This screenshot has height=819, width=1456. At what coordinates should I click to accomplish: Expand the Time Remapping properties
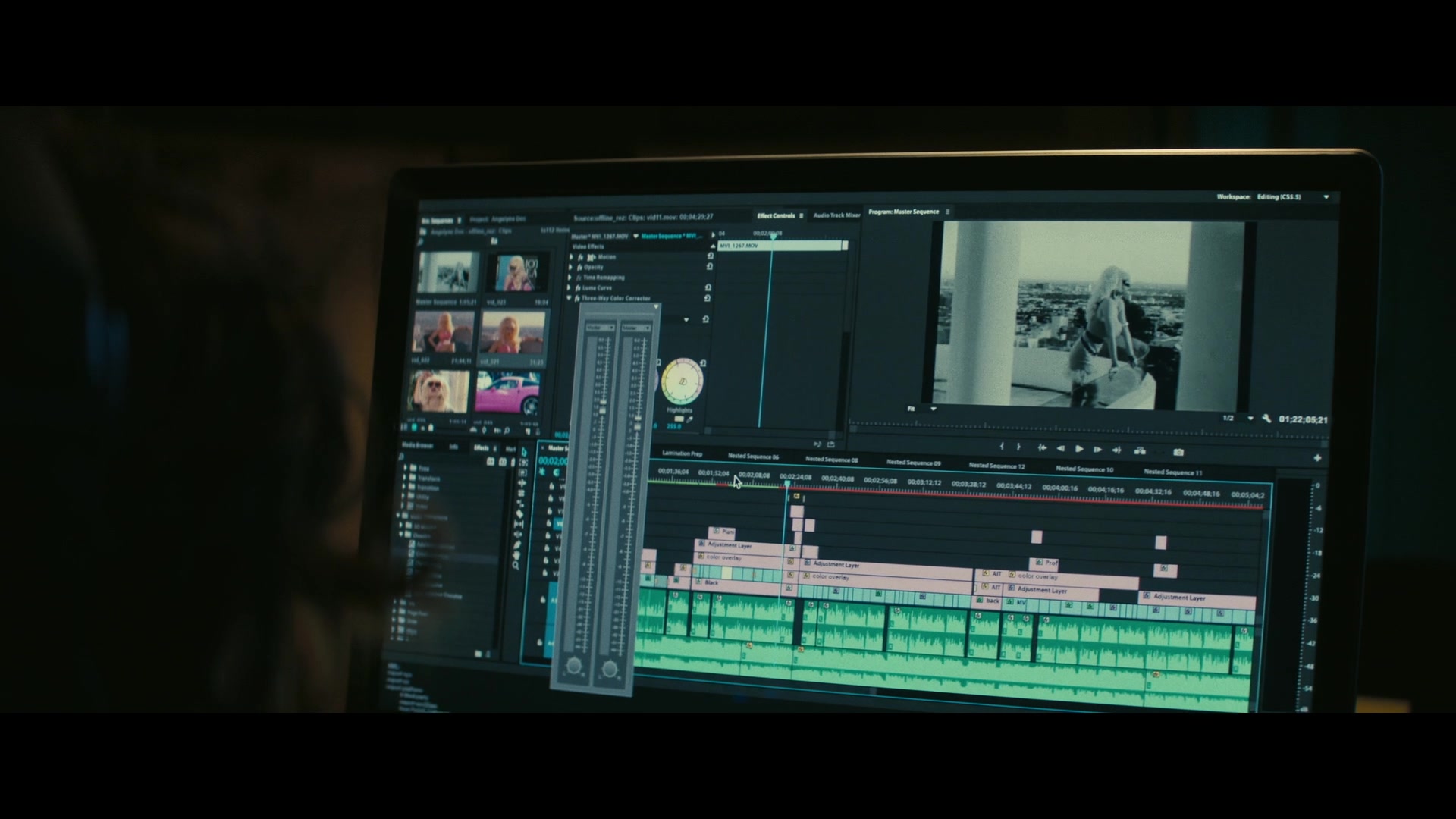[x=570, y=278]
